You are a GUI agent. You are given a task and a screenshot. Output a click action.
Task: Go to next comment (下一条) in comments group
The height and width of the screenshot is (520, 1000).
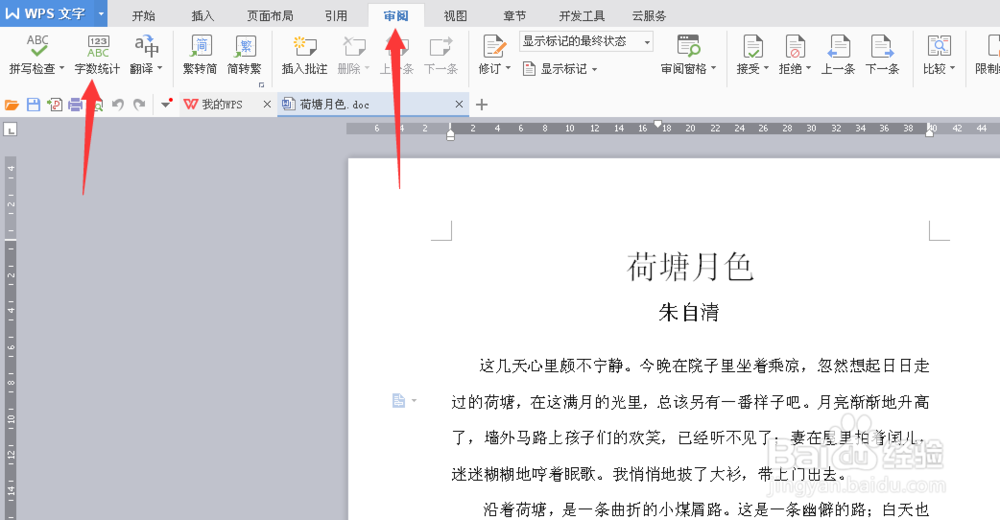[441, 54]
